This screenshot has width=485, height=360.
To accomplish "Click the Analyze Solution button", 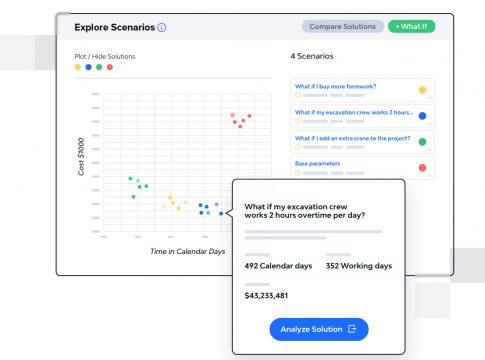I will tap(319, 329).
